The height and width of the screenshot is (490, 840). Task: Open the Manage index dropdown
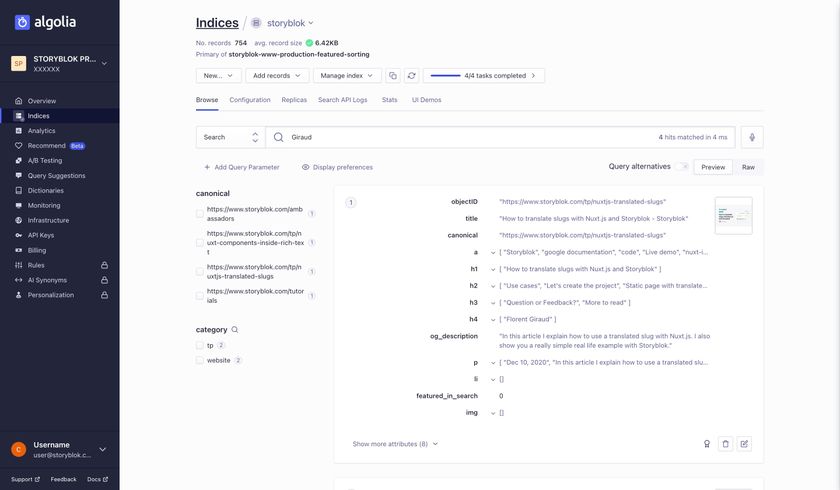(347, 76)
